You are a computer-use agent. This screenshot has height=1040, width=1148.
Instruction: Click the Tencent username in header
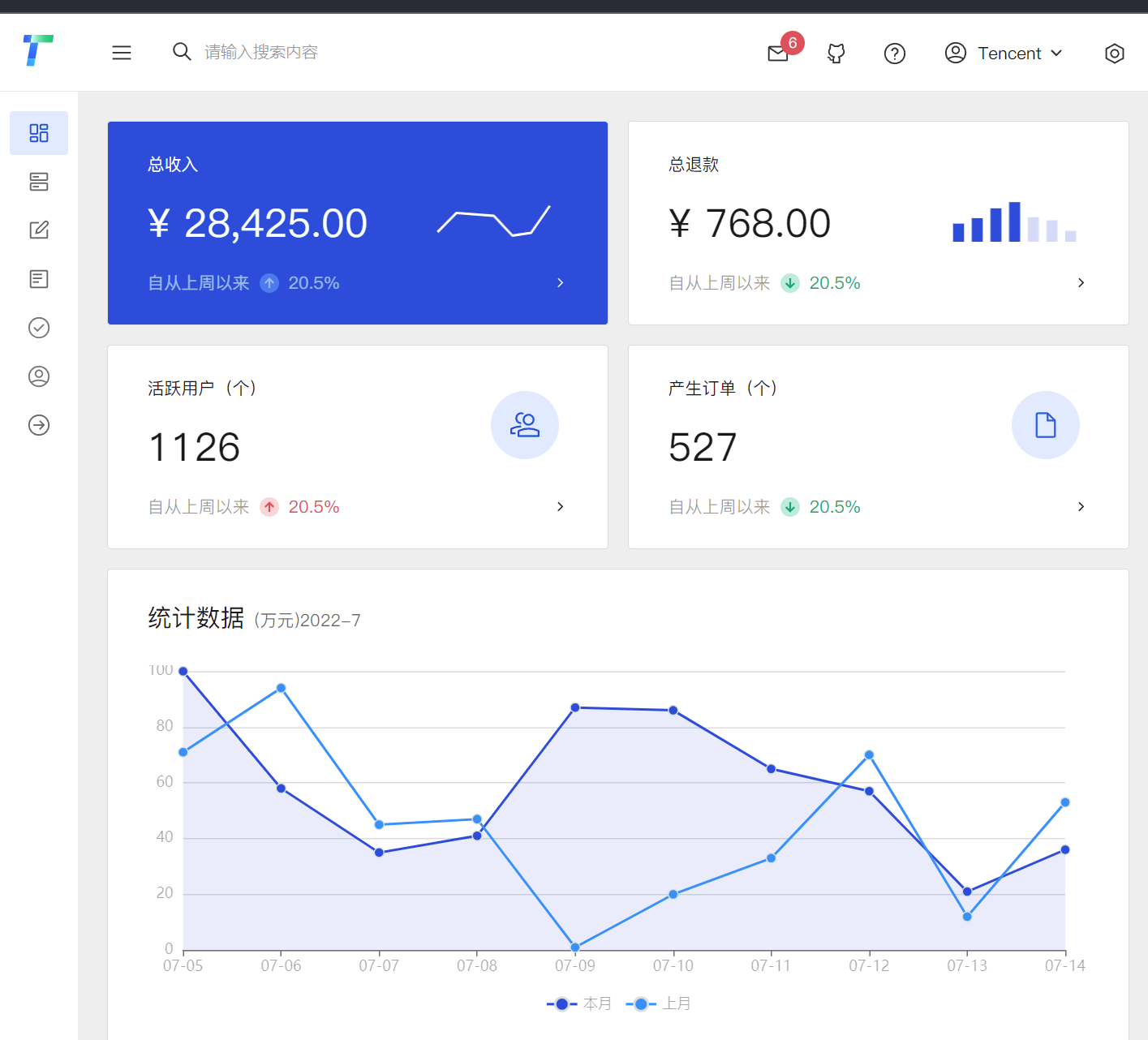point(1010,53)
